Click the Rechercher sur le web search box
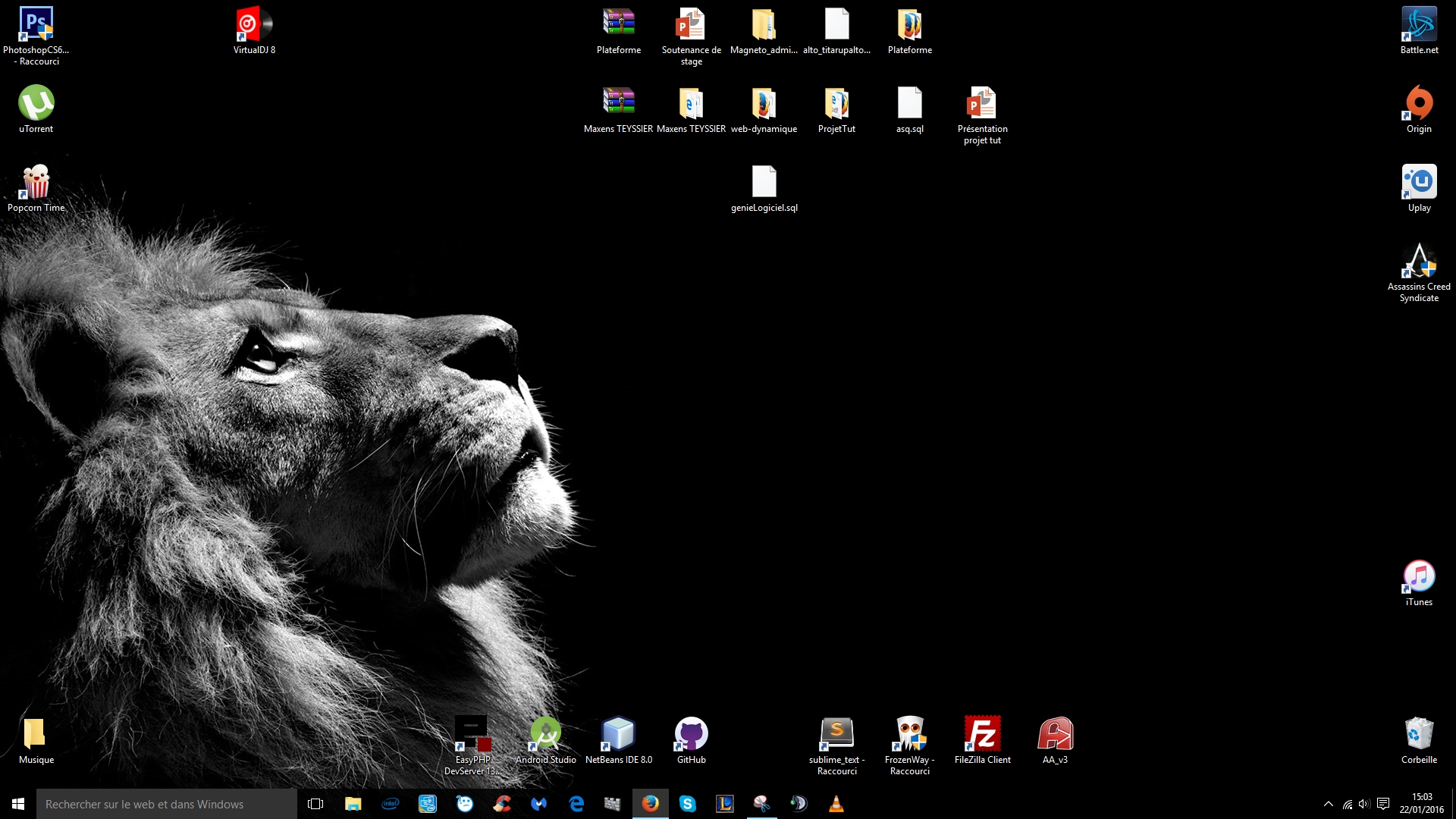This screenshot has width=1456, height=819. [x=167, y=804]
